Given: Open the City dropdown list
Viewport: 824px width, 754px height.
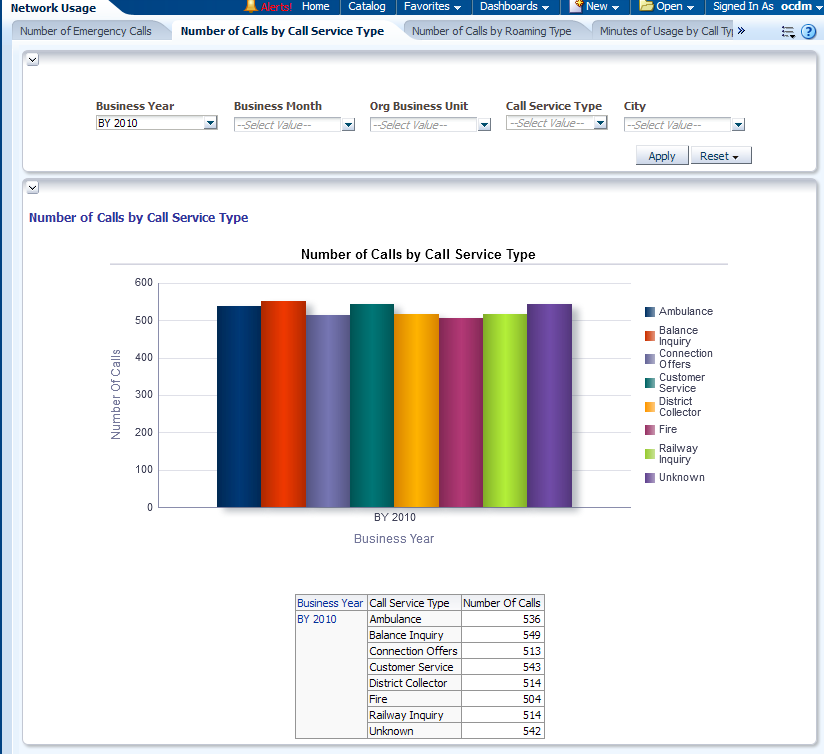Looking at the screenshot, I should coord(738,125).
